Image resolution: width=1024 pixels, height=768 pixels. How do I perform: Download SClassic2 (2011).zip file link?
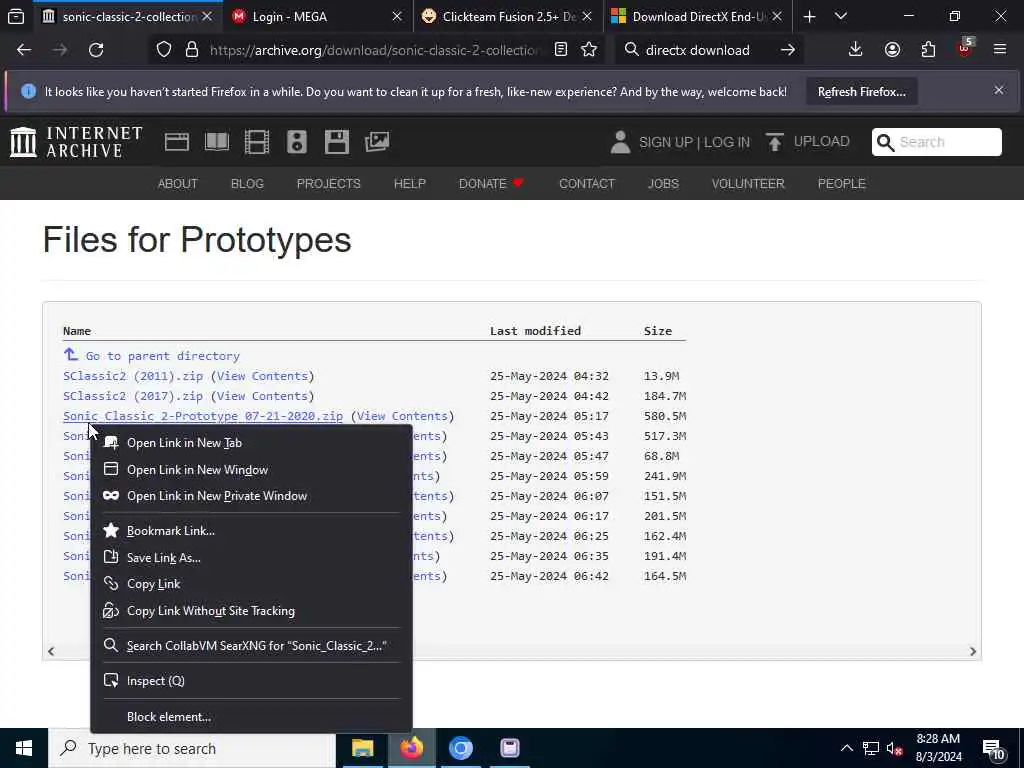tap(133, 376)
